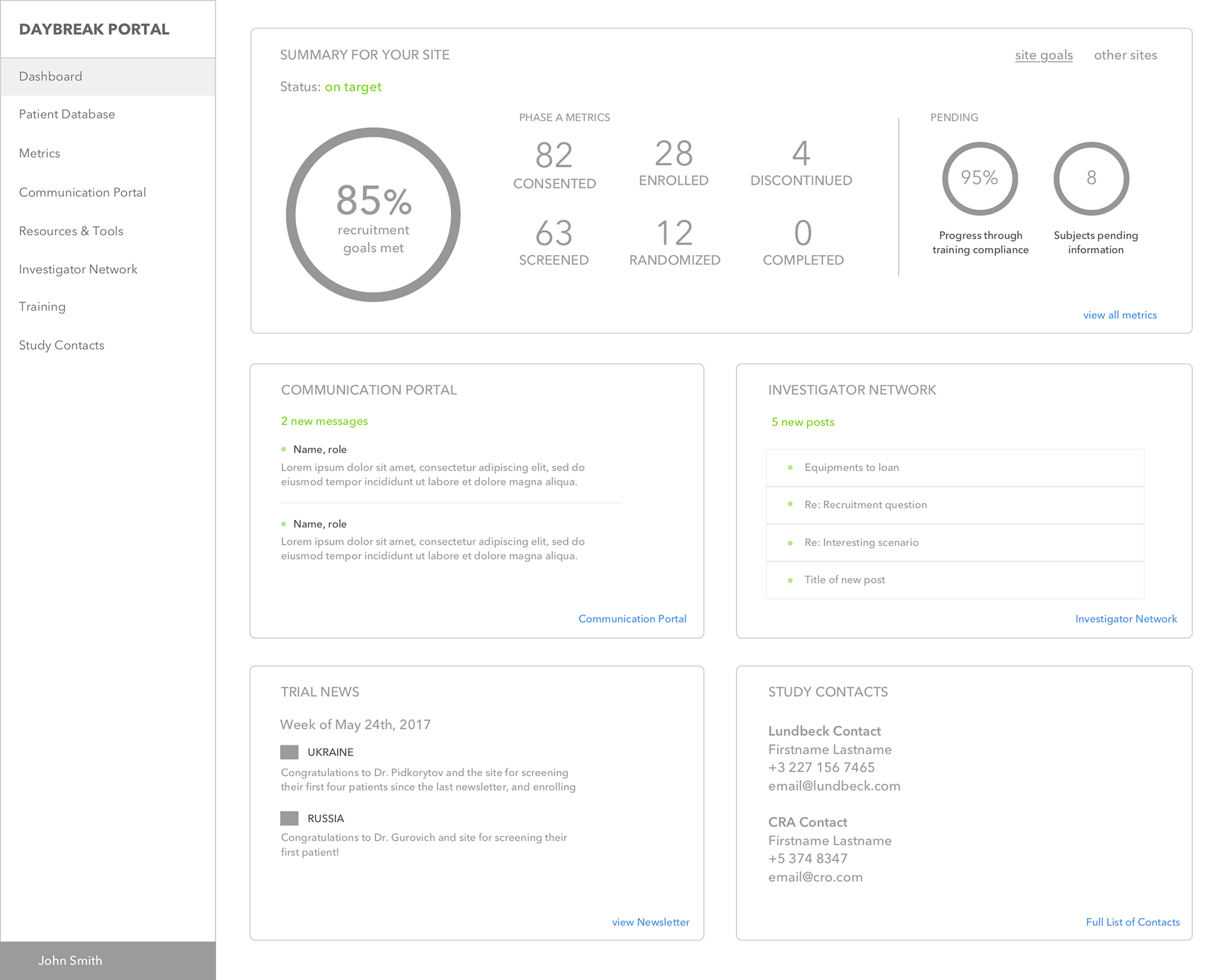Click the Ukraine flag placeholder icon
The width and height of the screenshot is (1228, 980).
(x=289, y=752)
